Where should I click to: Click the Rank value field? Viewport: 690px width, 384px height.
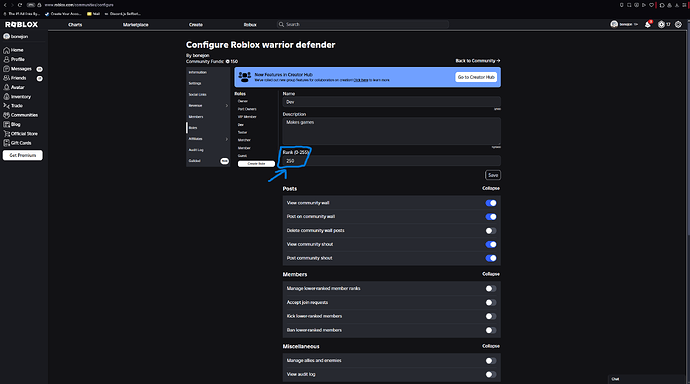pos(391,161)
